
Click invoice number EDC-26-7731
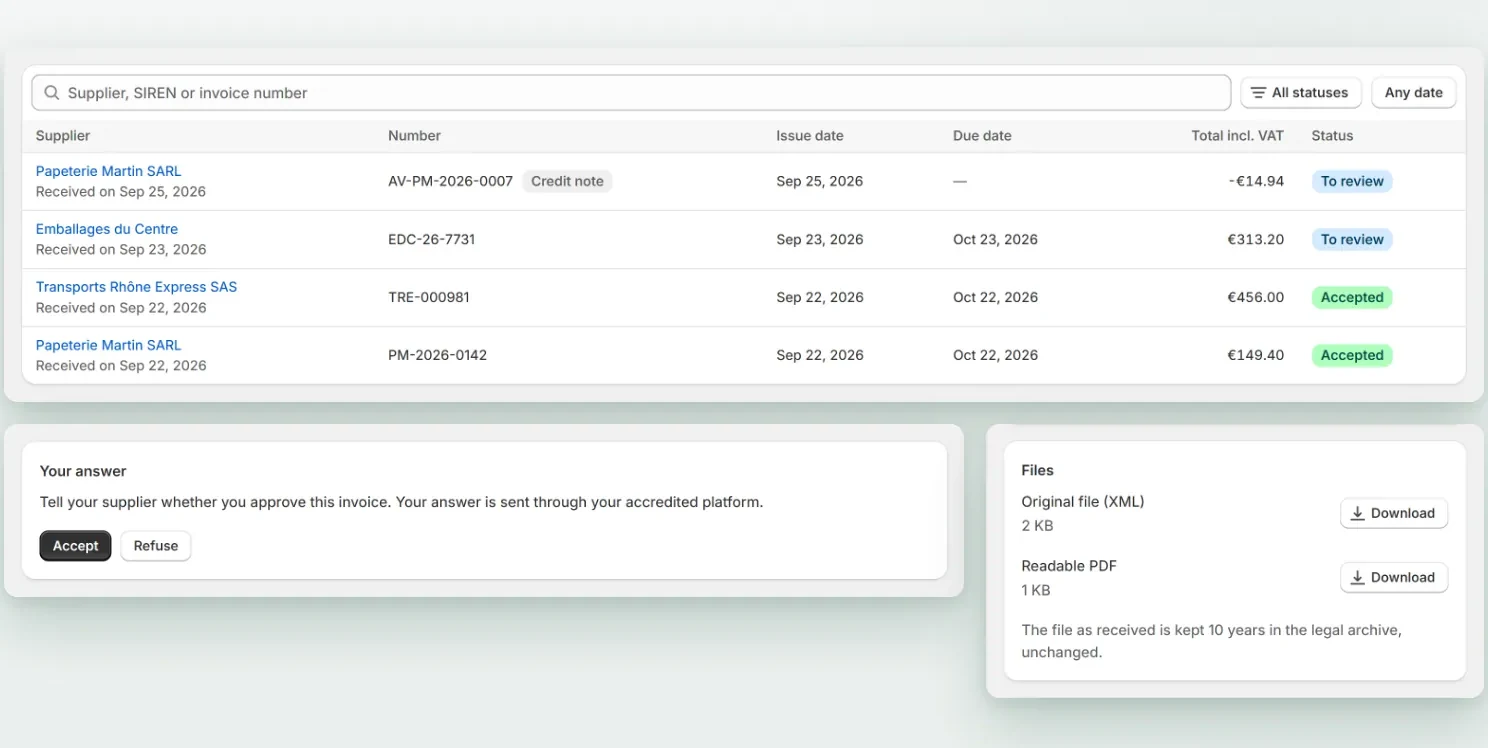pos(432,239)
